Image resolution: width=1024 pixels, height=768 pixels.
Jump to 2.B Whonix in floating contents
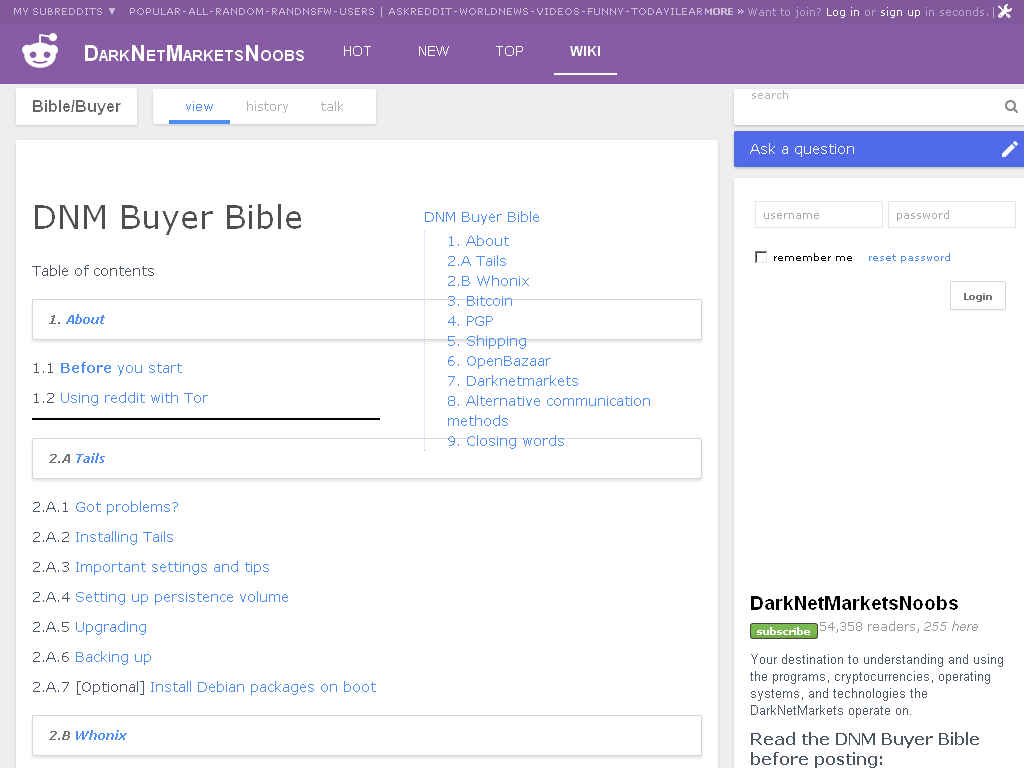(x=488, y=281)
